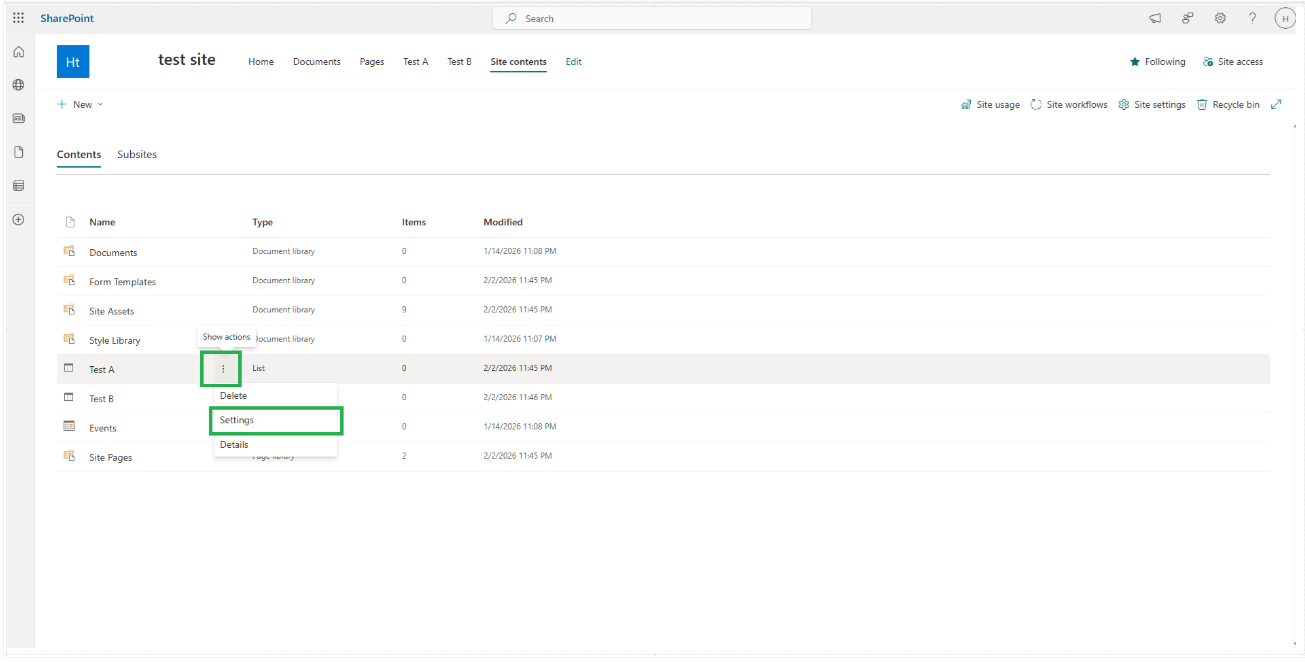The height and width of the screenshot is (662, 1305).
Task: Click the item count 9 for Site Assets
Action: pos(404,310)
